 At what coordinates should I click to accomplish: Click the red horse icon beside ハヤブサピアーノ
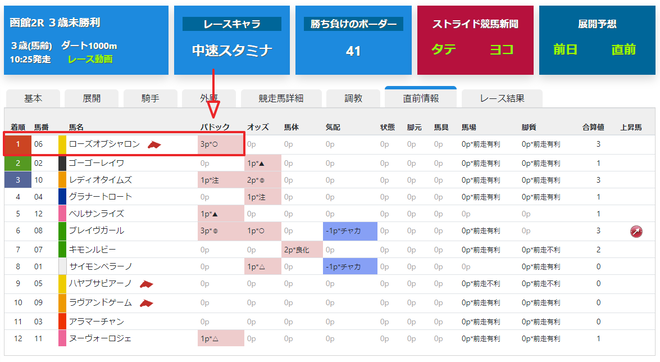146,284
